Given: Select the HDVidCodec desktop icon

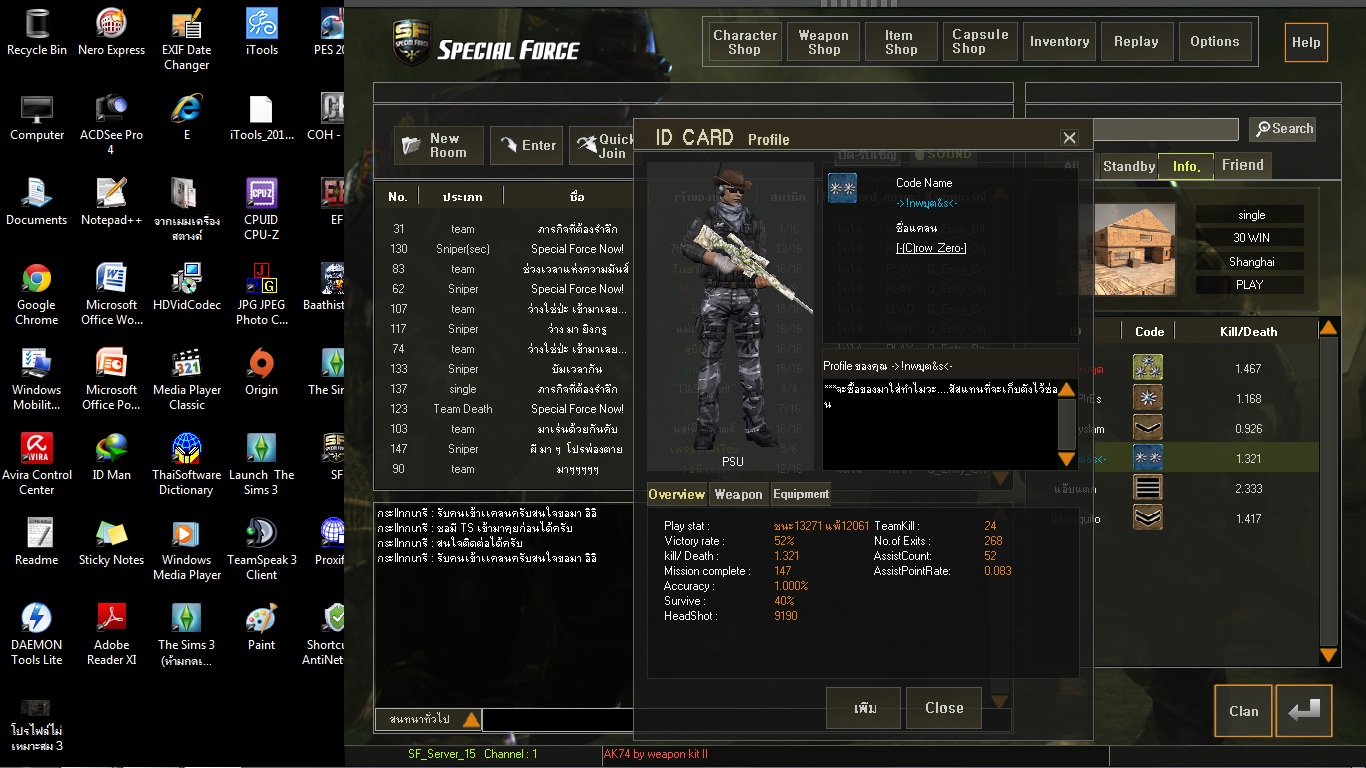Looking at the screenshot, I should coord(186,287).
